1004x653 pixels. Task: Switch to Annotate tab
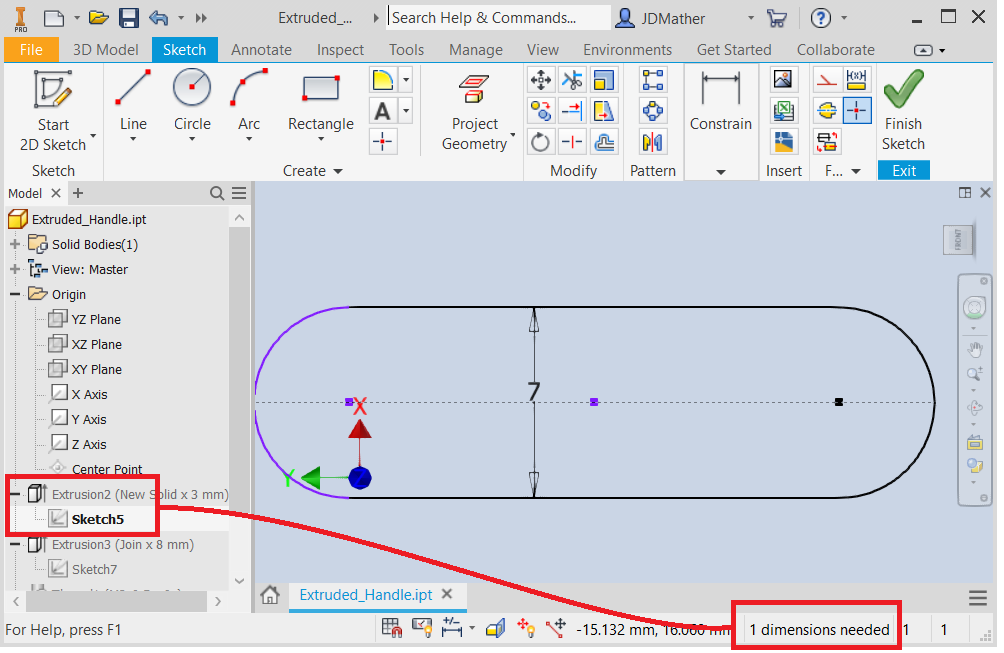[261, 49]
